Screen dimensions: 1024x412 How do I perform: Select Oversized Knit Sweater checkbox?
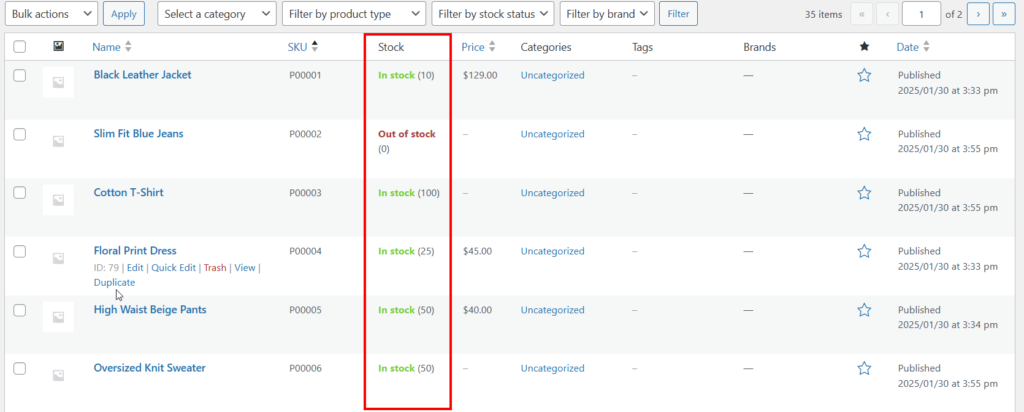tap(20, 368)
